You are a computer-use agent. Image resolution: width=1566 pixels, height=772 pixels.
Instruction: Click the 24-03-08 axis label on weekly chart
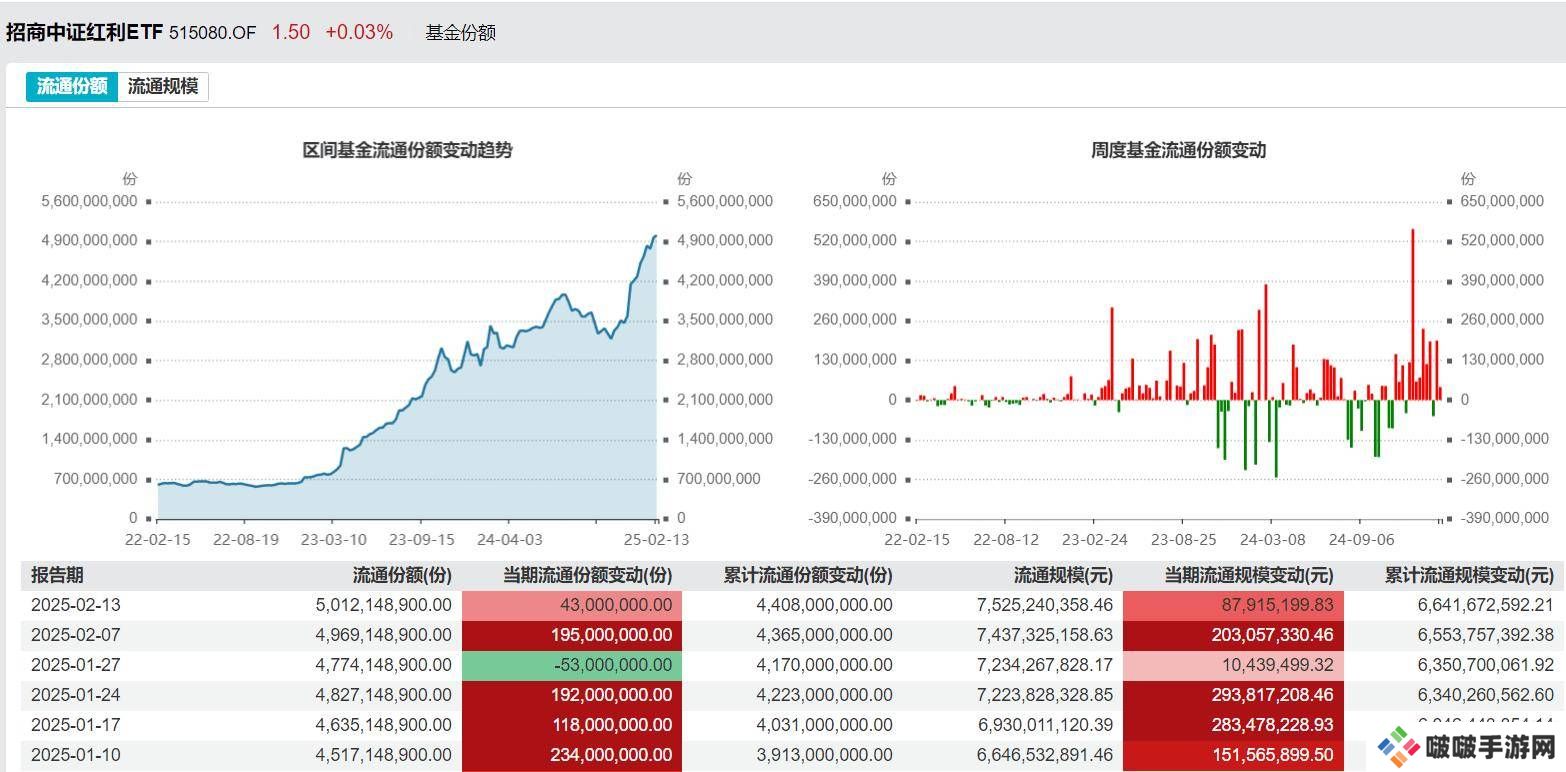point(1271,540)
